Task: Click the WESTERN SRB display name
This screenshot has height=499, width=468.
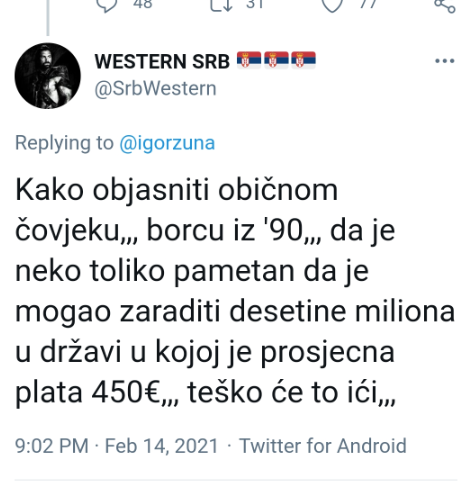Action: pyautogui.click(x=162, y=61)
